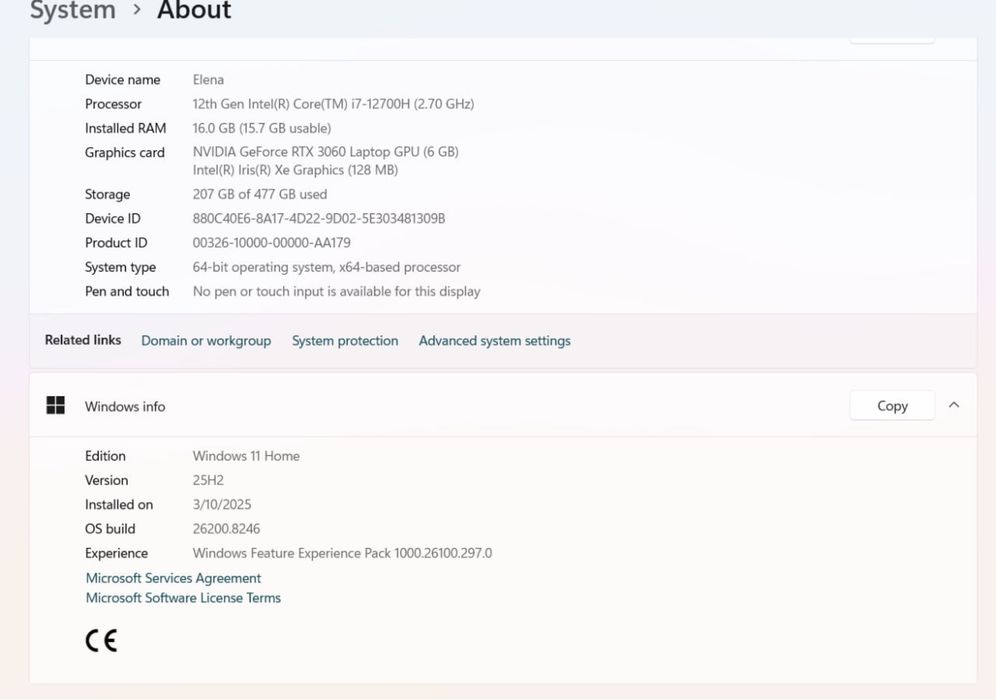Select the Windows Feature Experience Pack value
The width and height of the screenshot is (996, 700).
(342, 553)
